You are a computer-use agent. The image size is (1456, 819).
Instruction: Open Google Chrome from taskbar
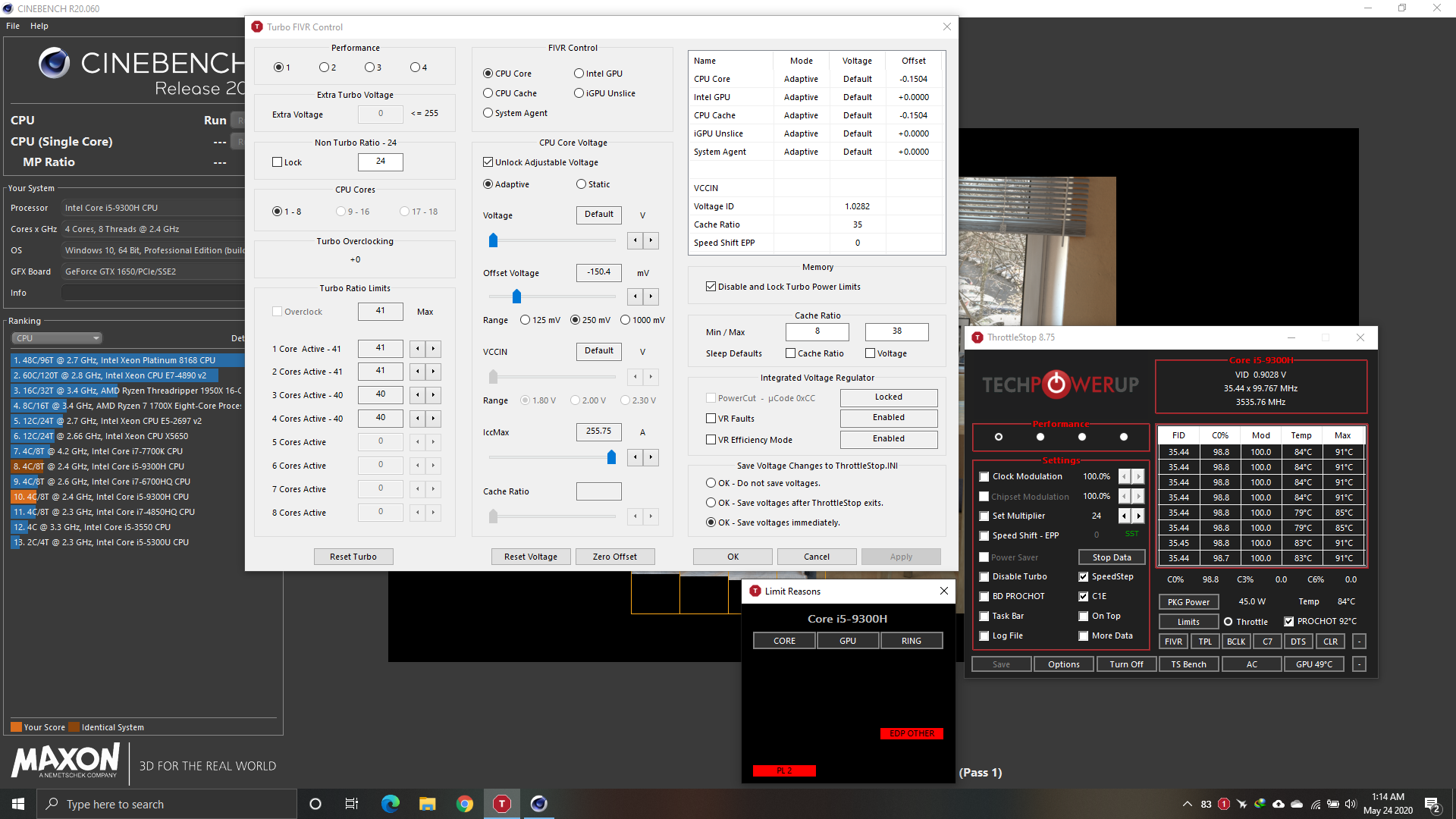[464, 804]
